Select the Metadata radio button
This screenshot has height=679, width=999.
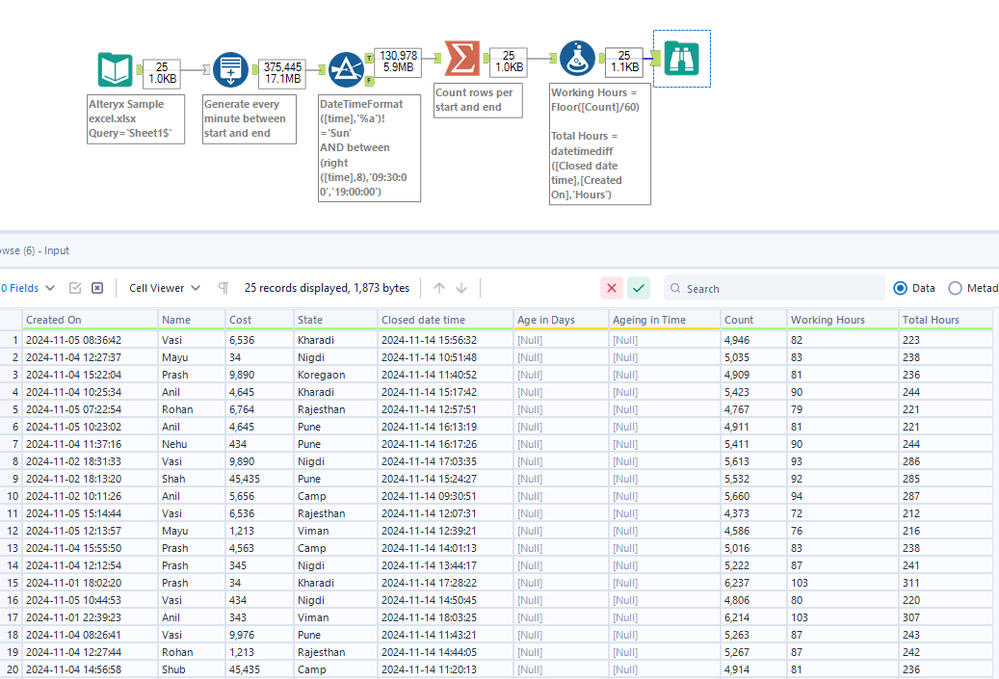(955, 288)
